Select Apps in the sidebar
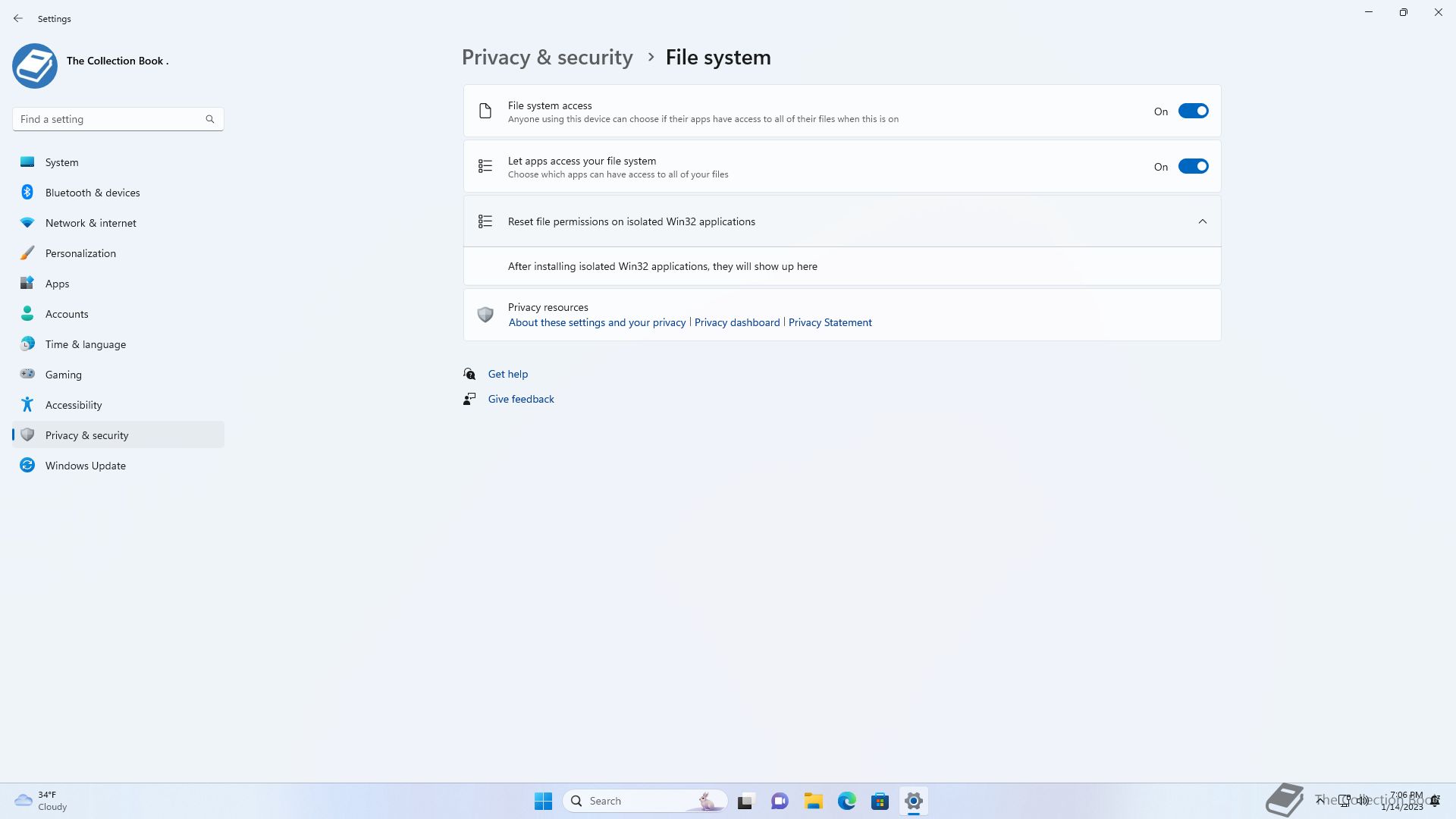Viewport: 1456px width, 819px height. pyautogui.click(x=118, y=284)
